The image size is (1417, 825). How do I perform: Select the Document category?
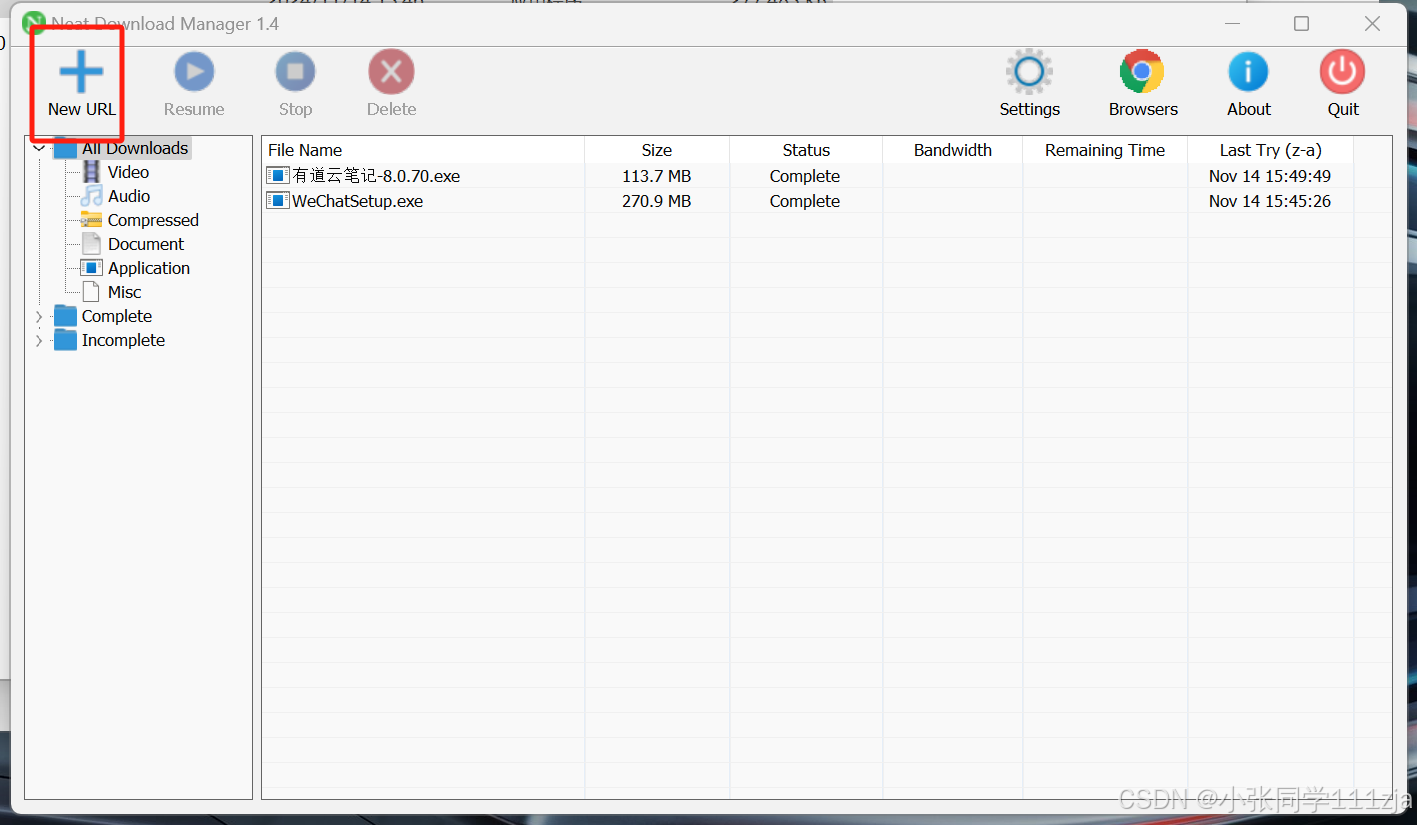pos(146,244)
